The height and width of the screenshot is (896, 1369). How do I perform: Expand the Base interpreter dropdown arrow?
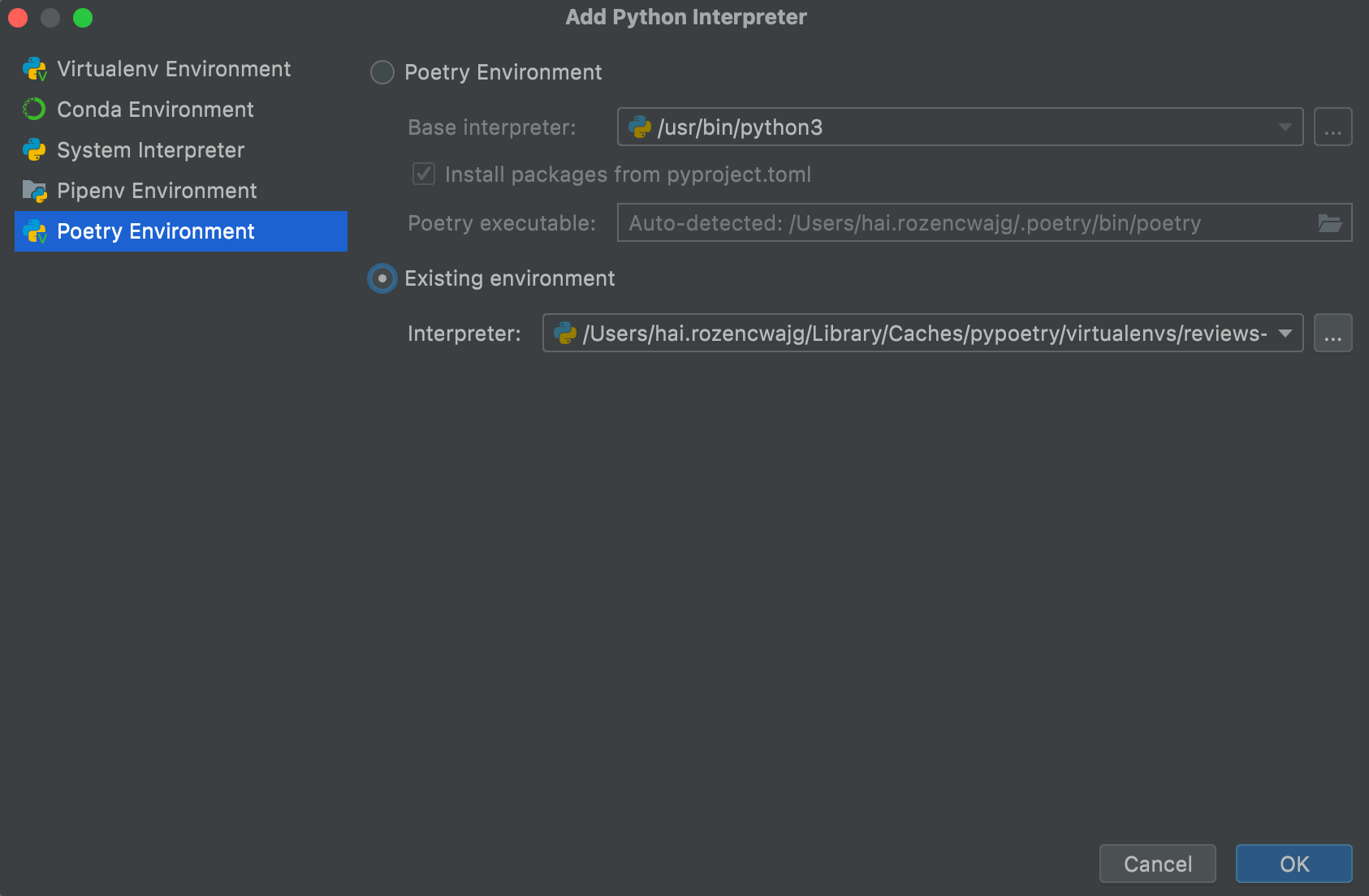click(1285, 127)
